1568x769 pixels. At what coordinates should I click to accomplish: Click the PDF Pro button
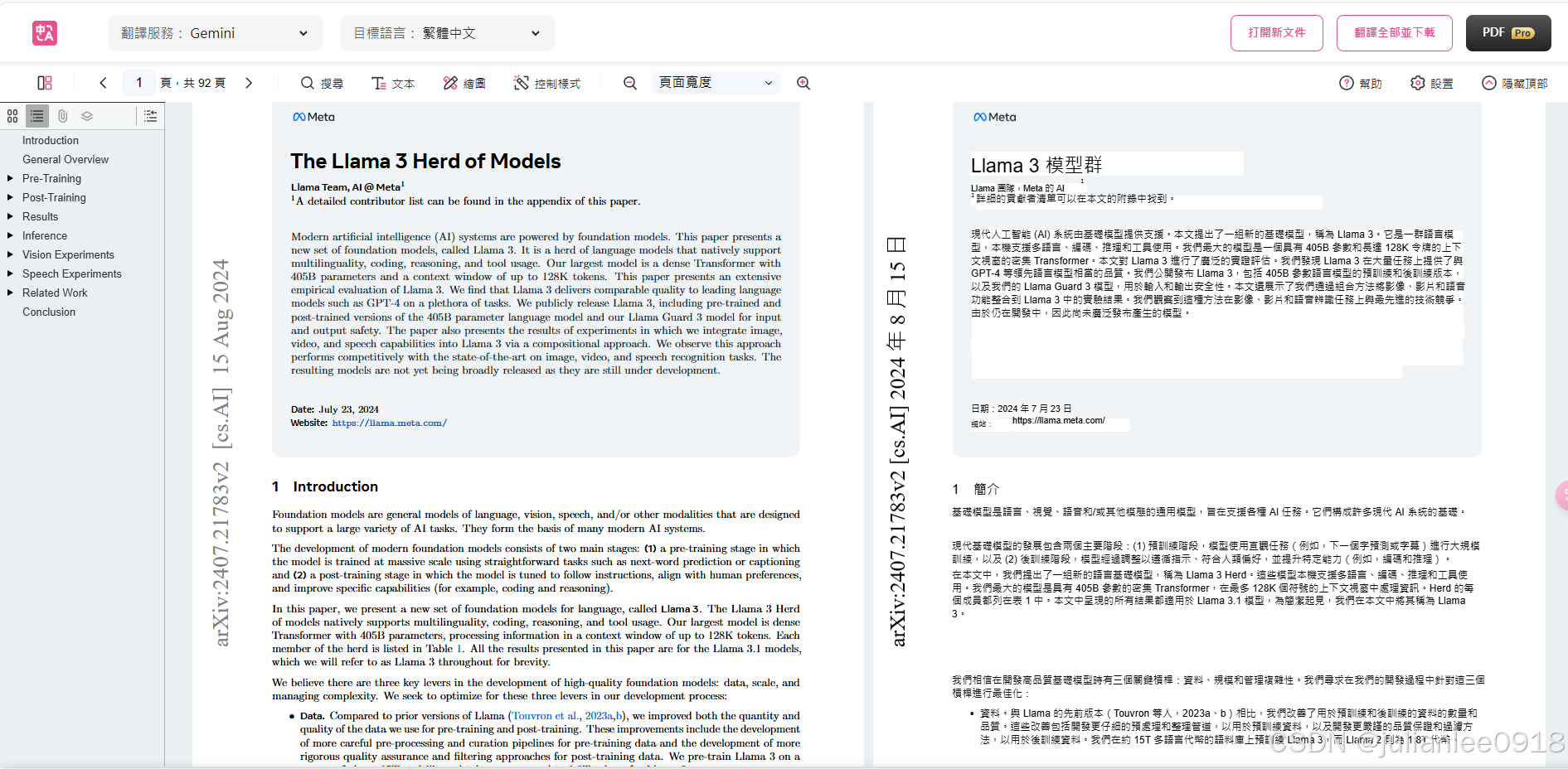point(1508,33)
